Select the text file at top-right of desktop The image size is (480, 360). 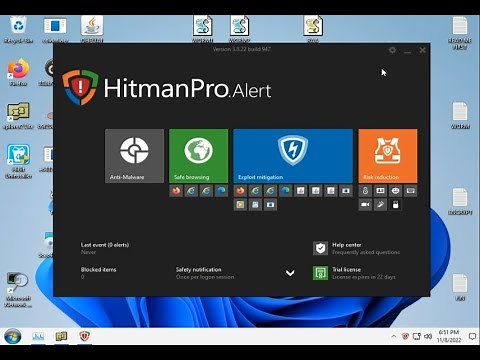pos(460,33)
